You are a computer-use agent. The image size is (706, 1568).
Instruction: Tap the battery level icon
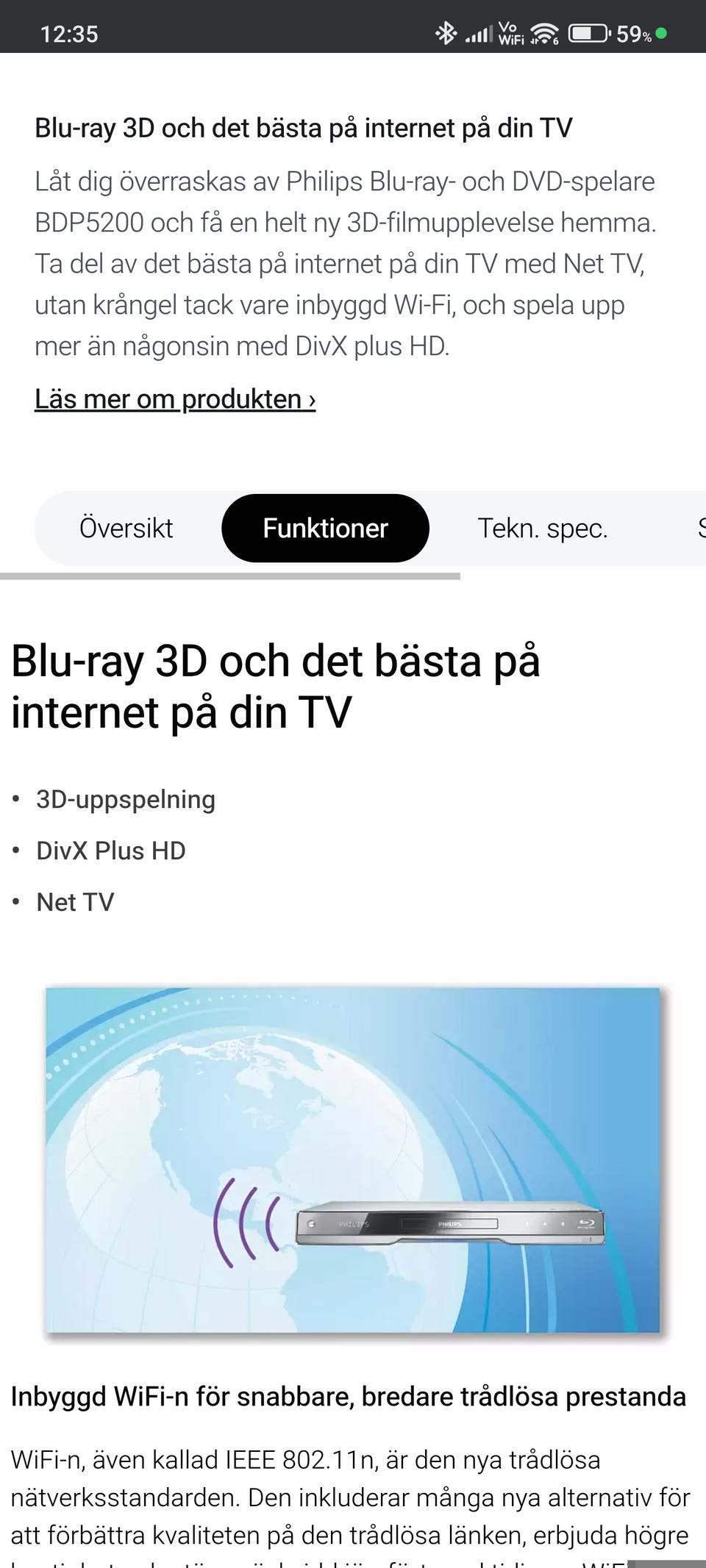click(589, 34)
